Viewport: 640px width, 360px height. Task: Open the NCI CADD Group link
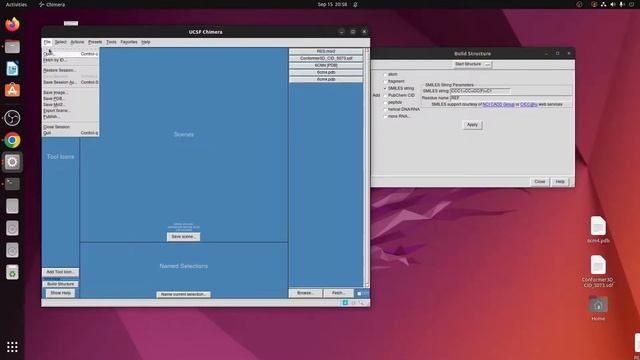(498, 104)
